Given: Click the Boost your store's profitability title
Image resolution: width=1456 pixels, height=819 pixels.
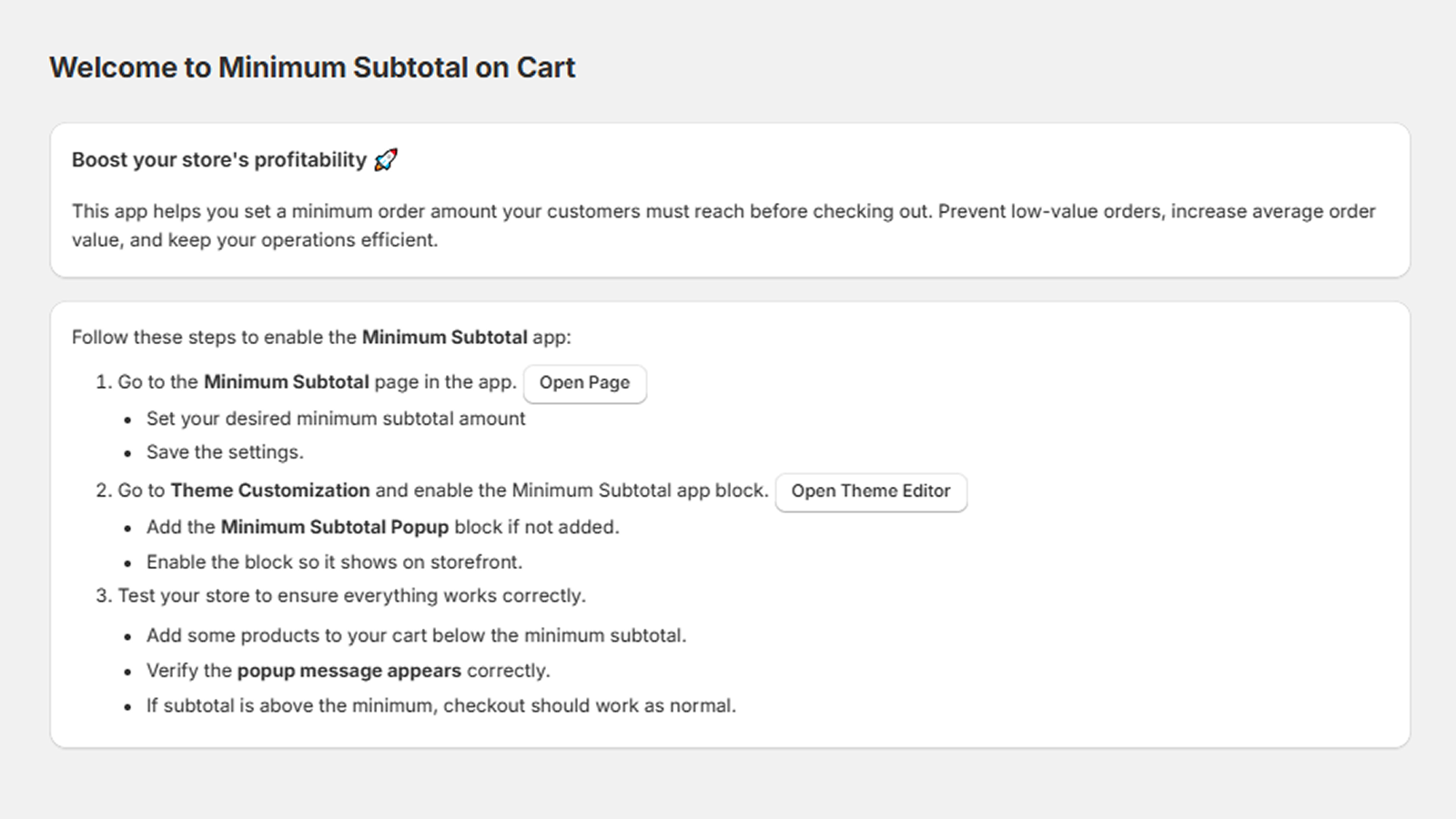Looking at the screenshot, I should point(218,160).
